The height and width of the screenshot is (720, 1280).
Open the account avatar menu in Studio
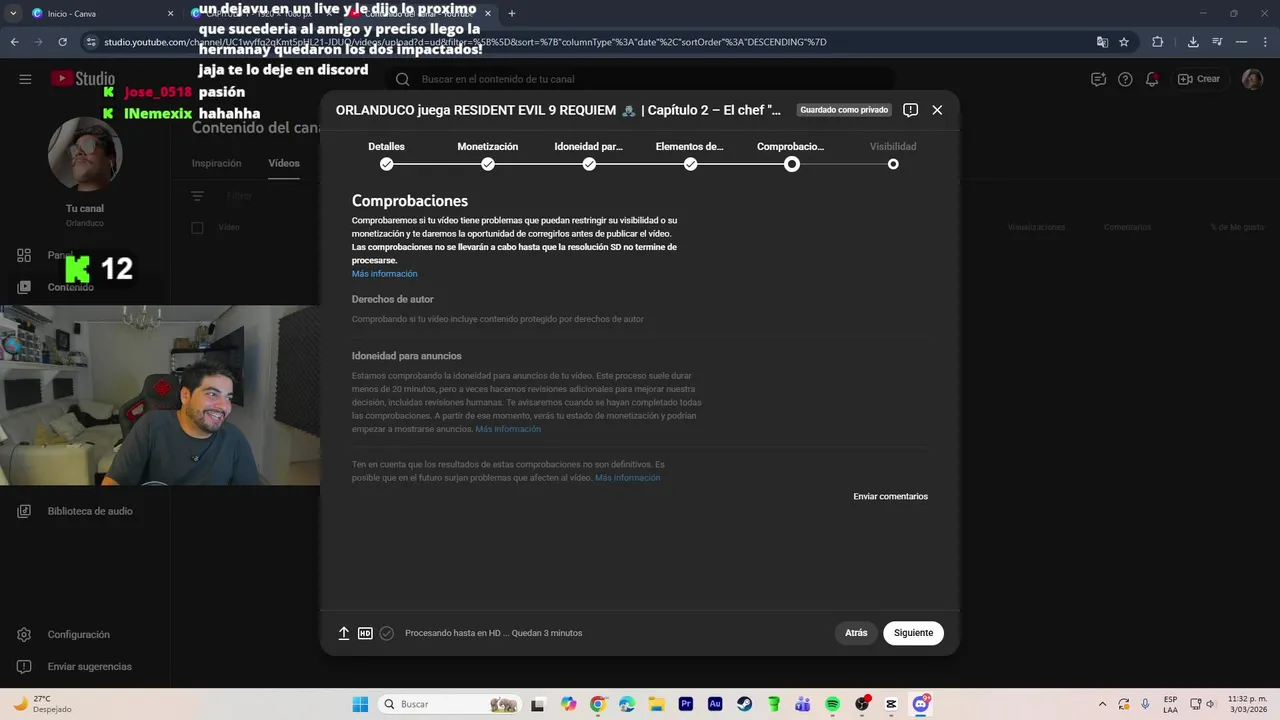tap(1252, 79)
